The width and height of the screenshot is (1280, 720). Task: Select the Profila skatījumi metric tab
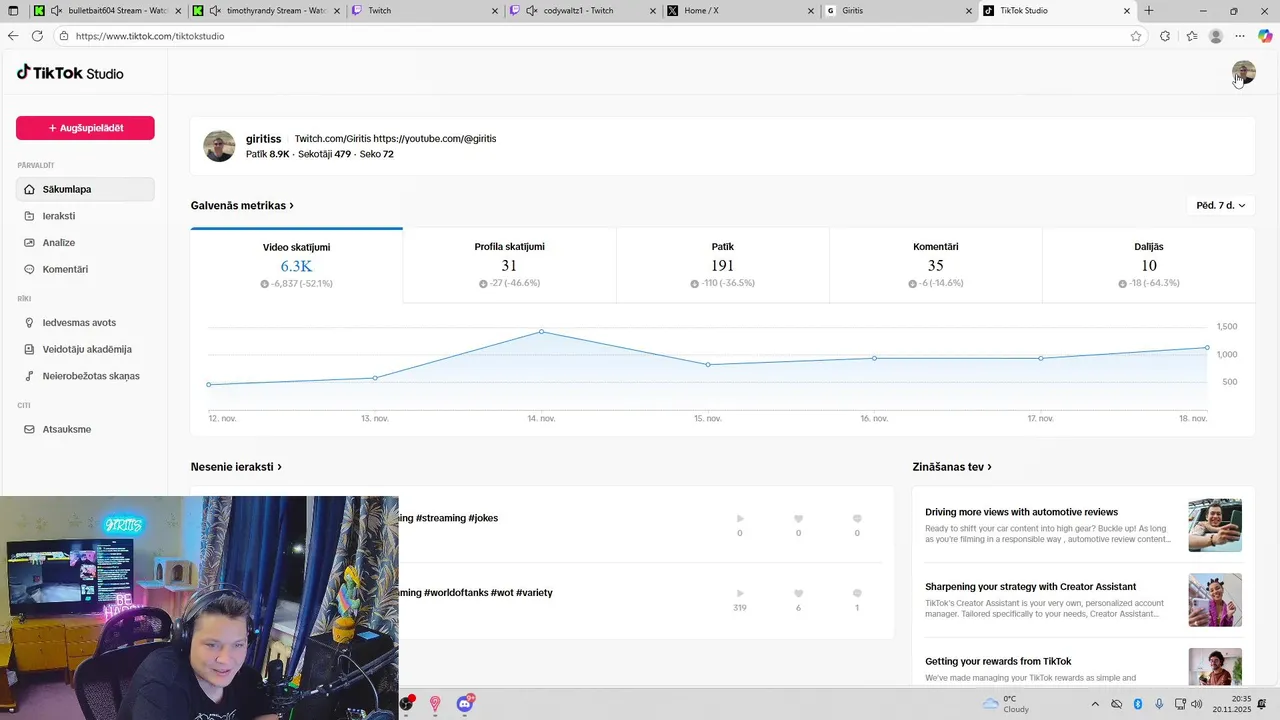[x=510, y=265]
